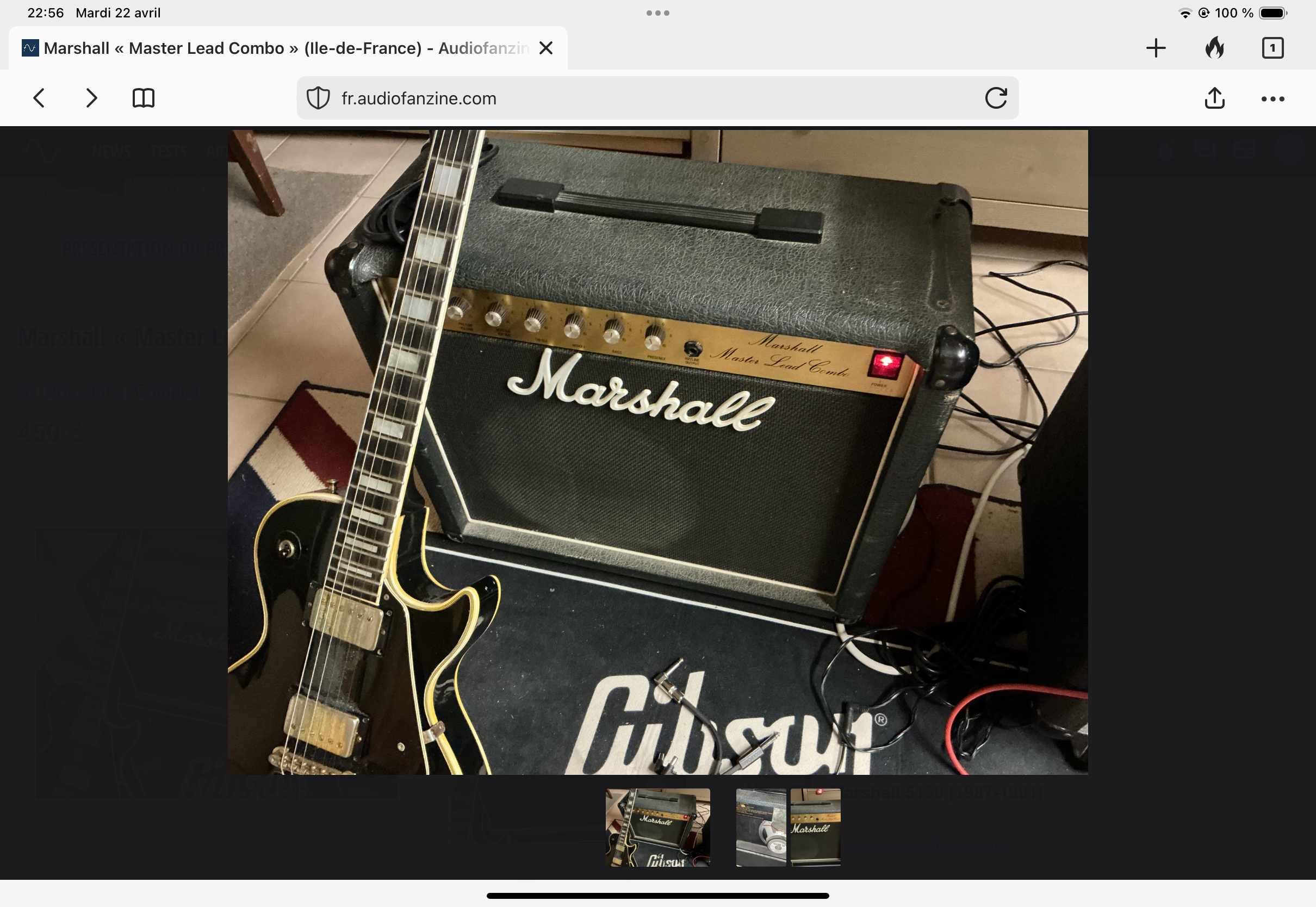Click the large Marshall amp photo
The width and height of the screenshot is (1316, 907).
(x=657, y=452)
